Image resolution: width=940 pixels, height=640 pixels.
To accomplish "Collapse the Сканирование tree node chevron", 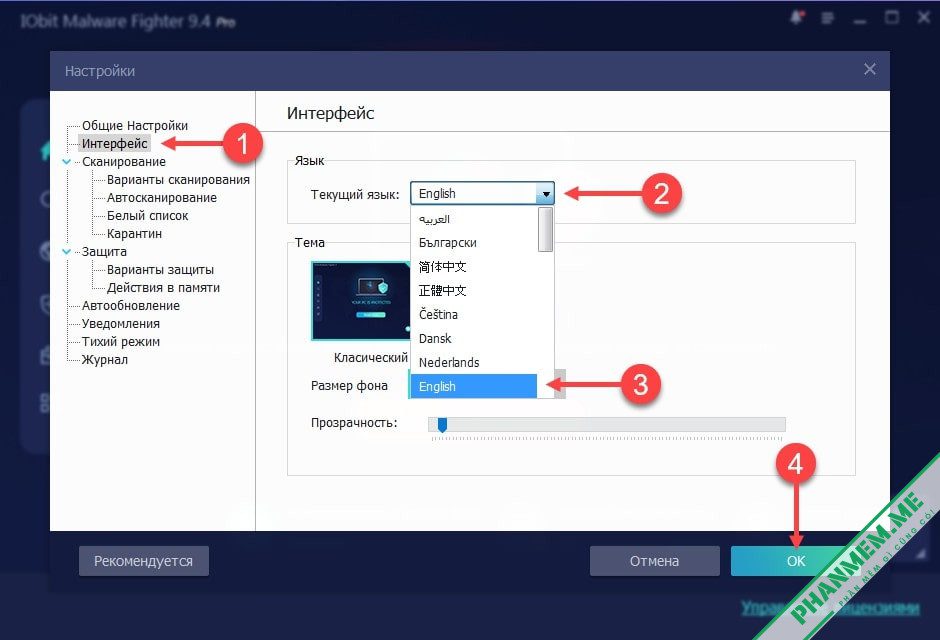I will coord(67,162).
